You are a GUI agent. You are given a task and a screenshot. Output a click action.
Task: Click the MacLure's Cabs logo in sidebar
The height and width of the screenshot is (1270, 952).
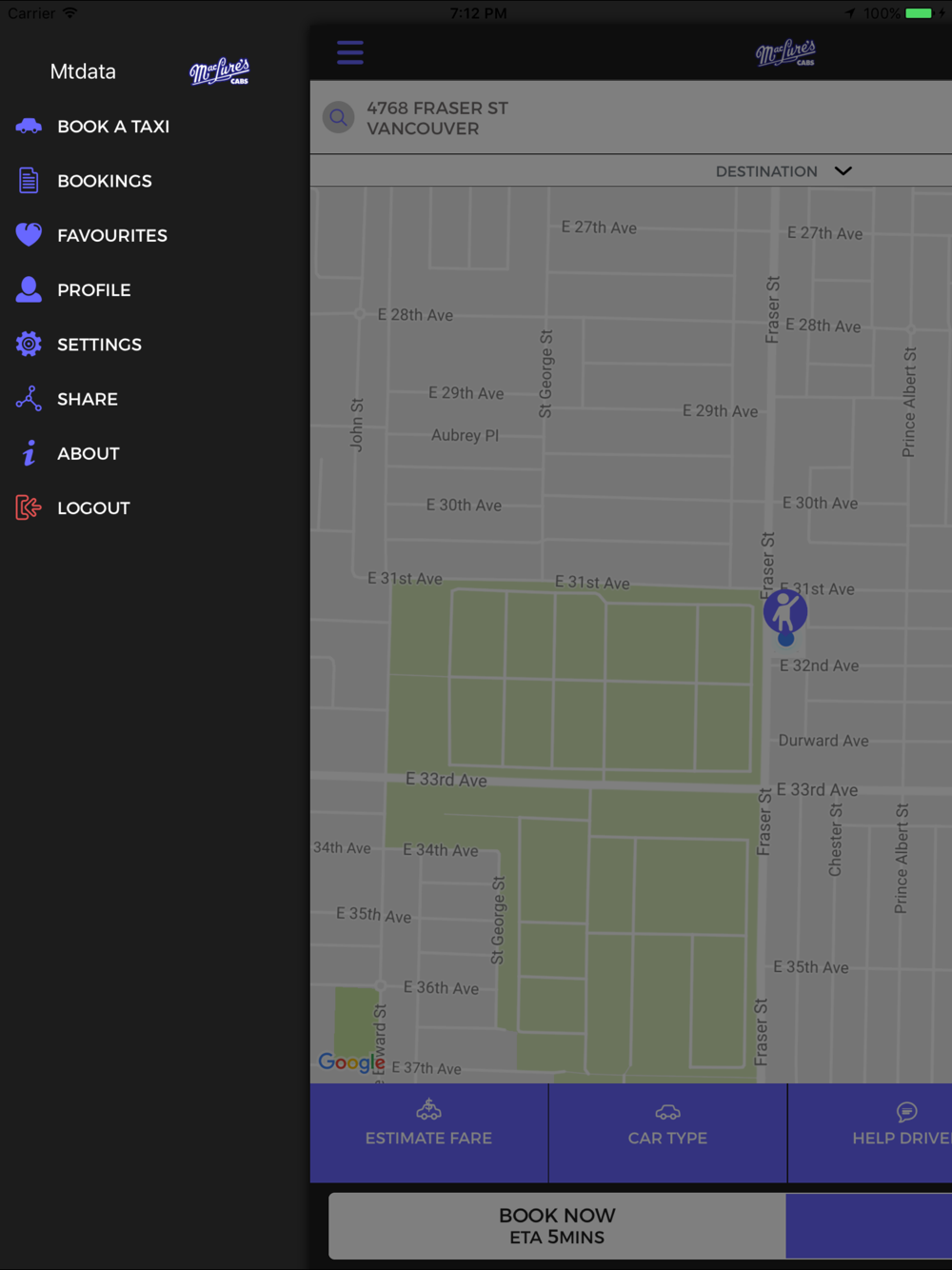click(219, 71)
